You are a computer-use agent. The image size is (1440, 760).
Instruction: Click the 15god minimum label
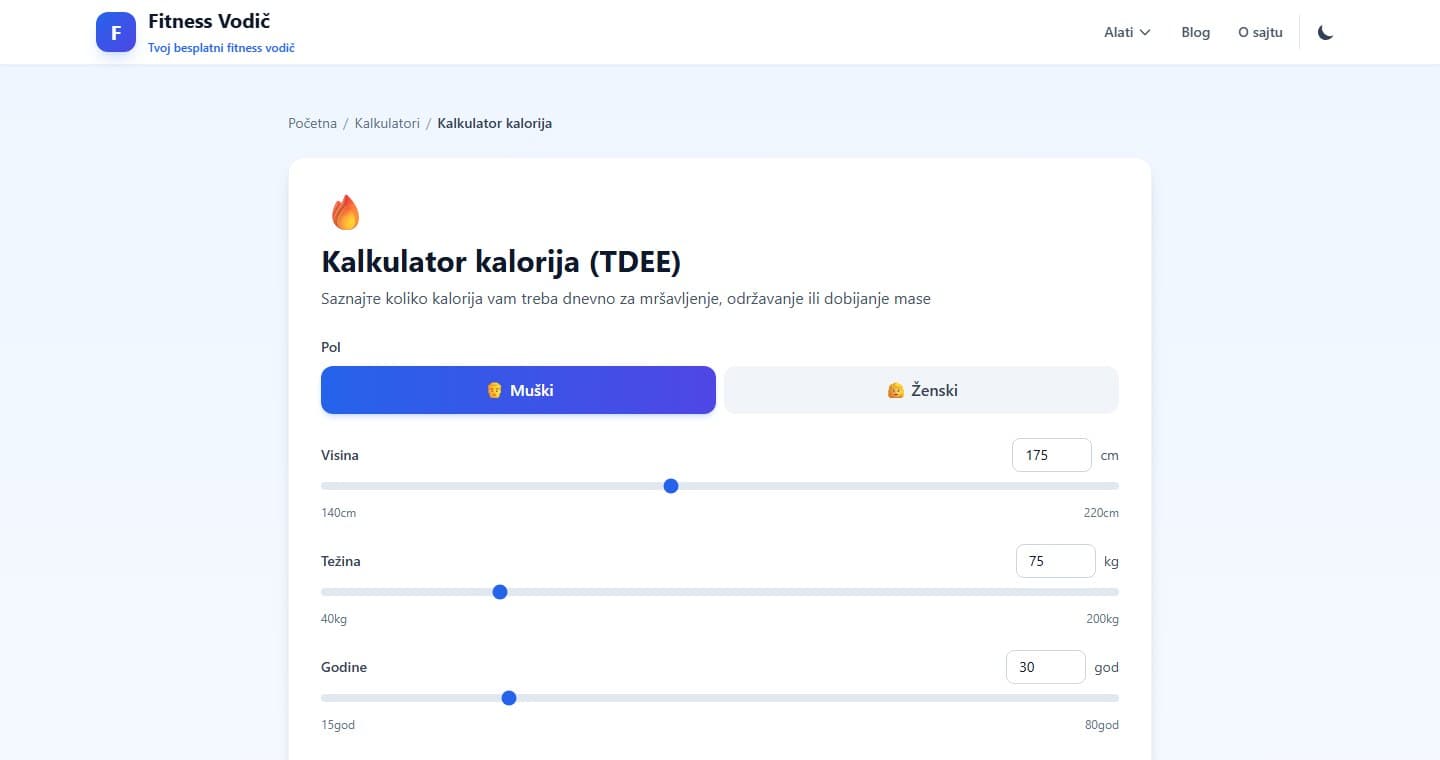338,725
